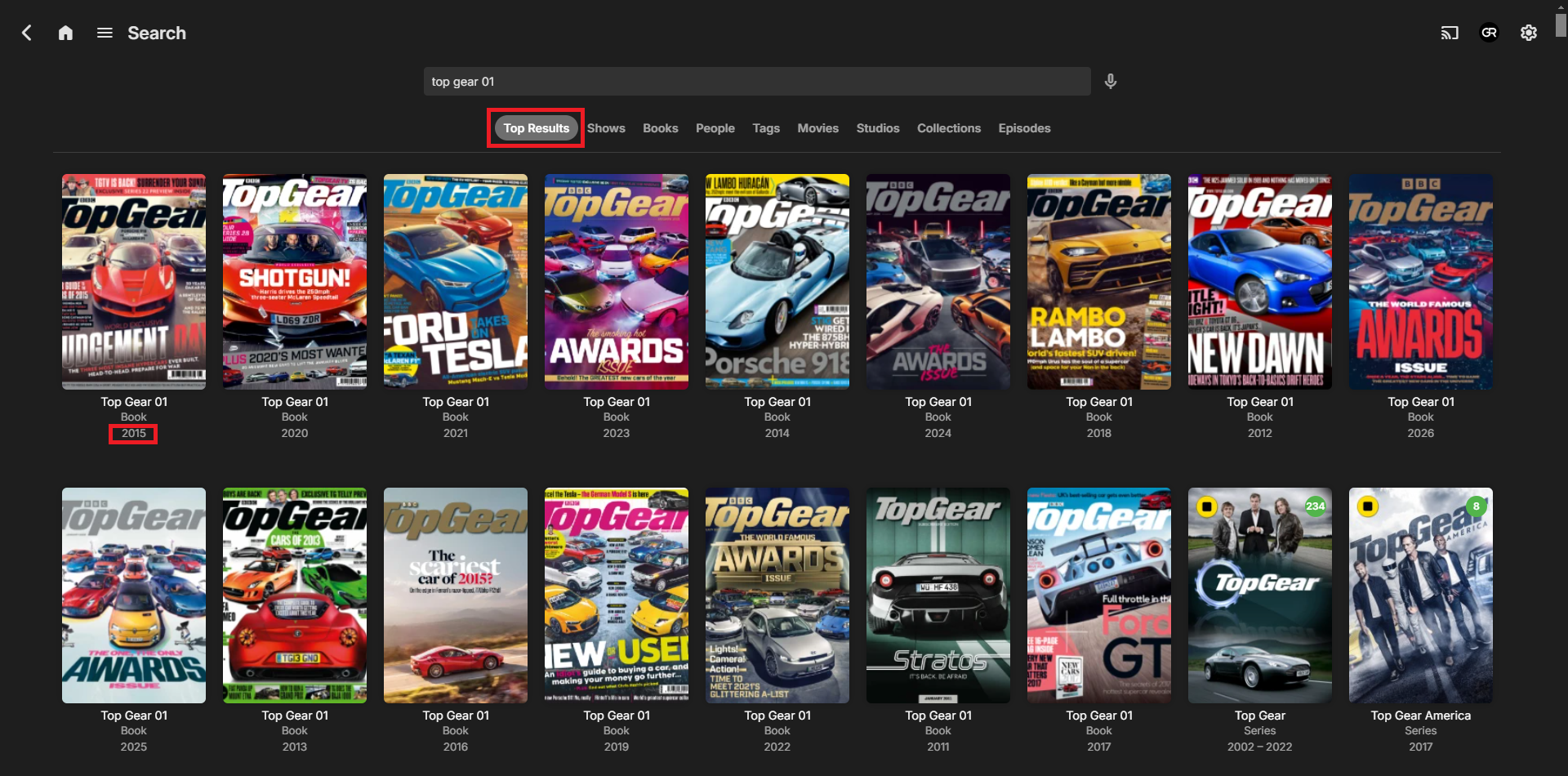
Task: Open the Rambo Lambo 2018 cover
Action: pyautogui.click(x=1098, y=282)
